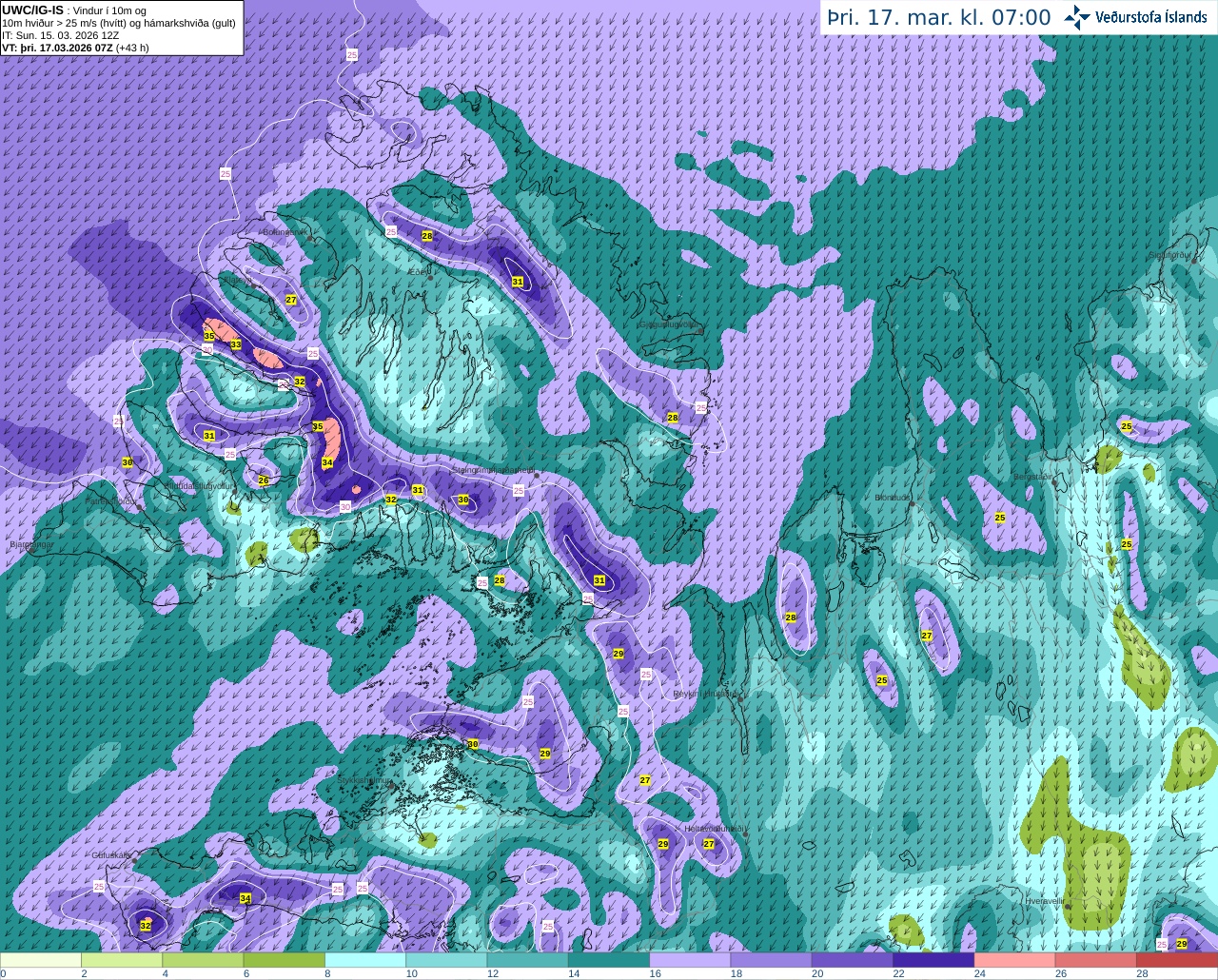This screenshot has width=1218, height=980.
Task: Click the Blönduós station label
Action: 894,498
